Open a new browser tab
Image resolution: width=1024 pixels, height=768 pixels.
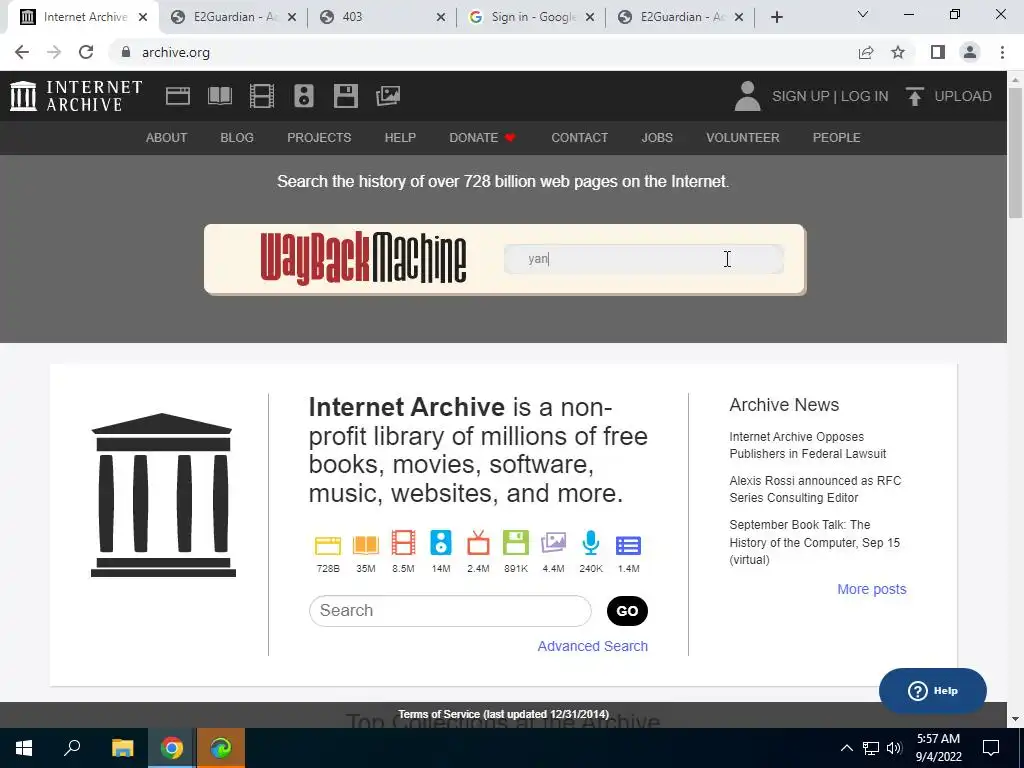tap(776, 18)
